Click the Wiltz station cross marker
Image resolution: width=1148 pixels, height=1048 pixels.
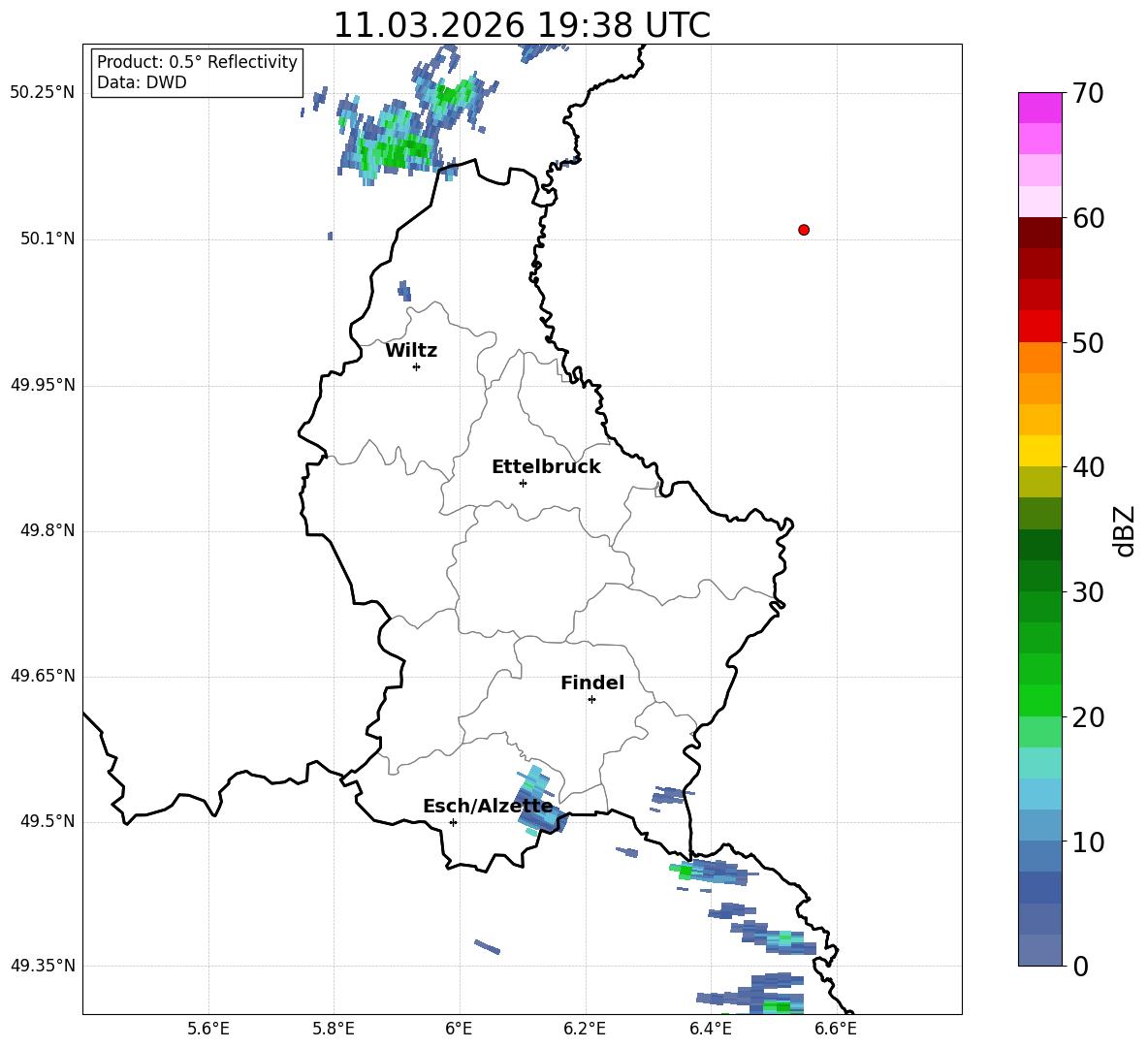coord(417,366)
